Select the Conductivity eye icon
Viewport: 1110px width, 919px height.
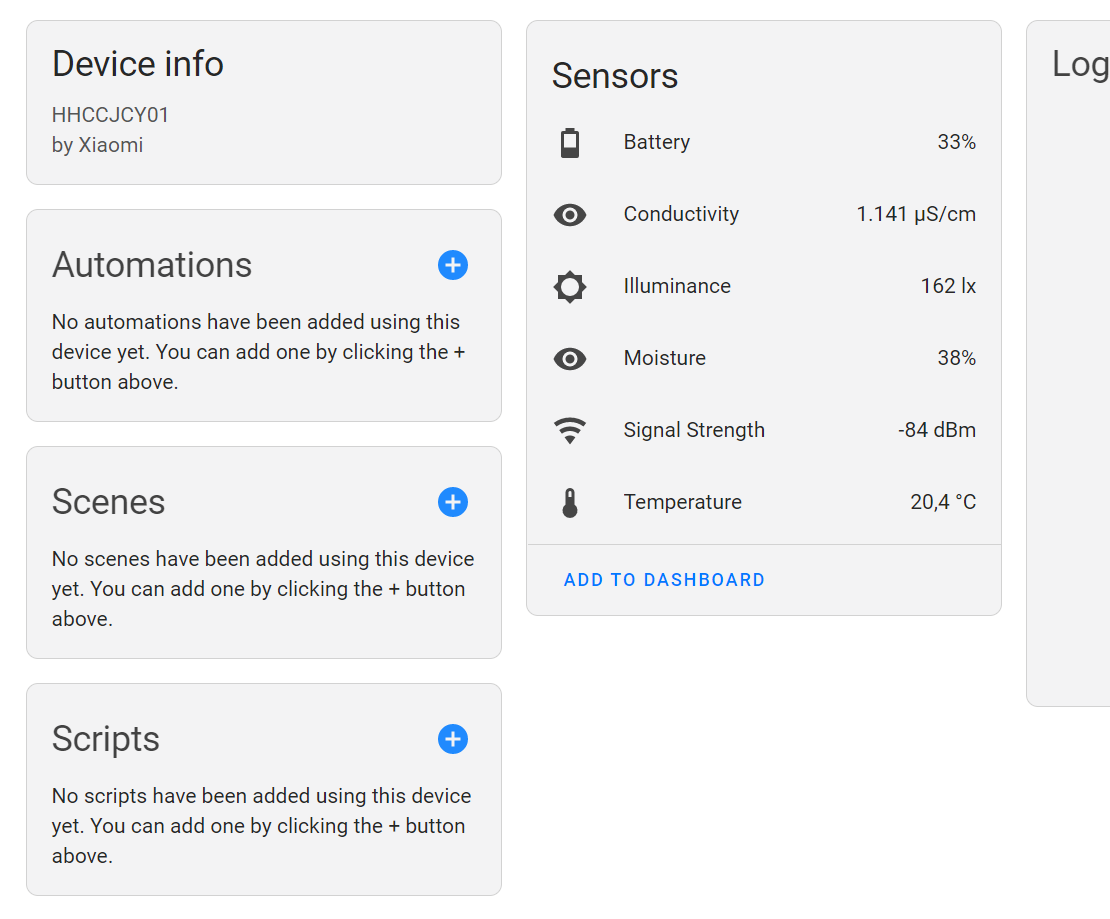pyautogui.click(x=570, y=214)
